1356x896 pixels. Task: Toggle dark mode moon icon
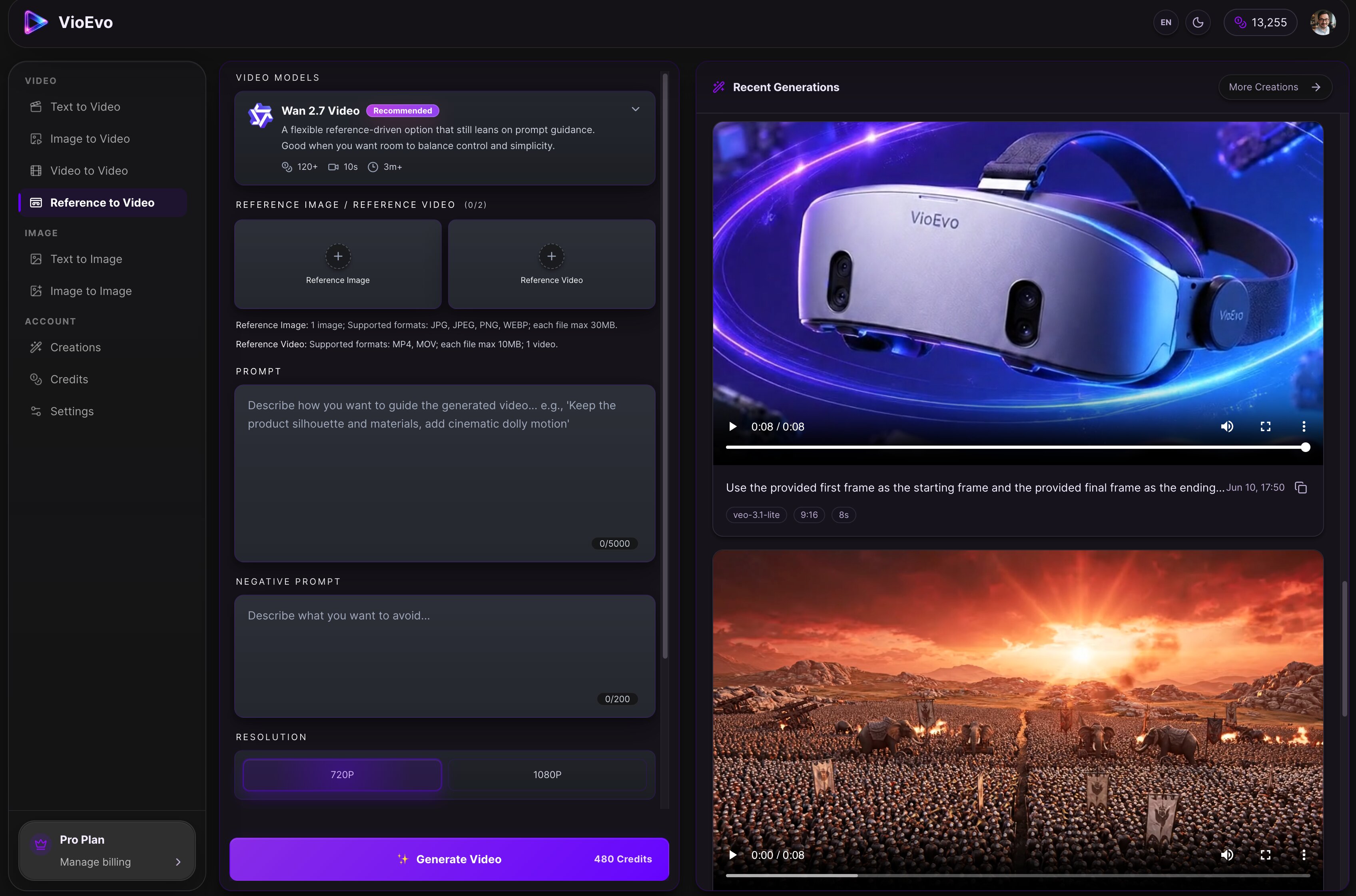tap(1198, 22)
